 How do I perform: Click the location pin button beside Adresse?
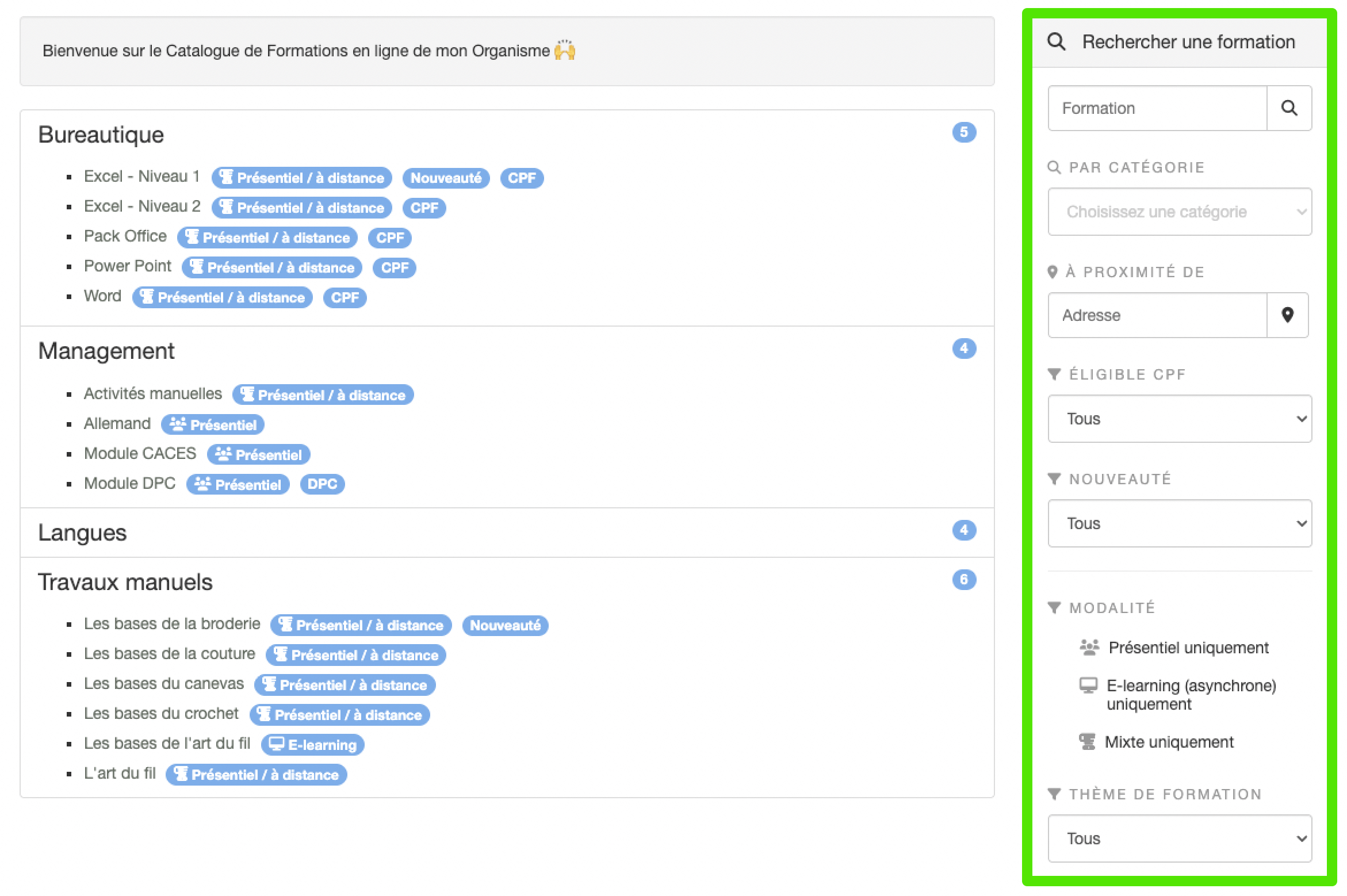[1287, 315]
